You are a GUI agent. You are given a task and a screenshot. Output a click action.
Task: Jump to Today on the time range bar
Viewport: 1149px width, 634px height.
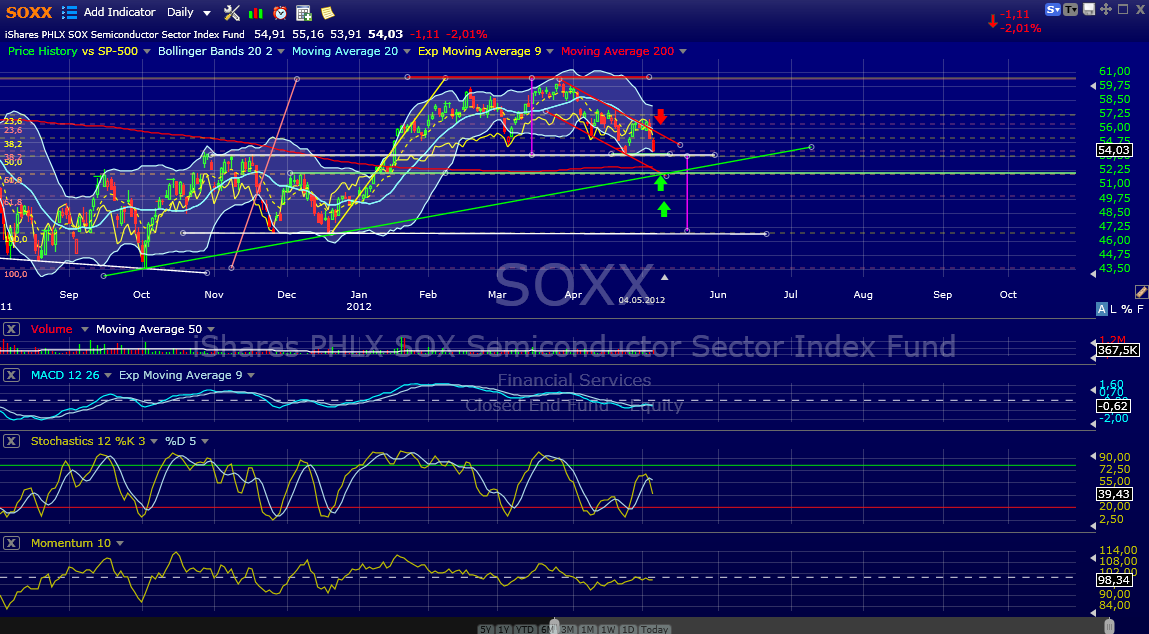click(654, 630)
